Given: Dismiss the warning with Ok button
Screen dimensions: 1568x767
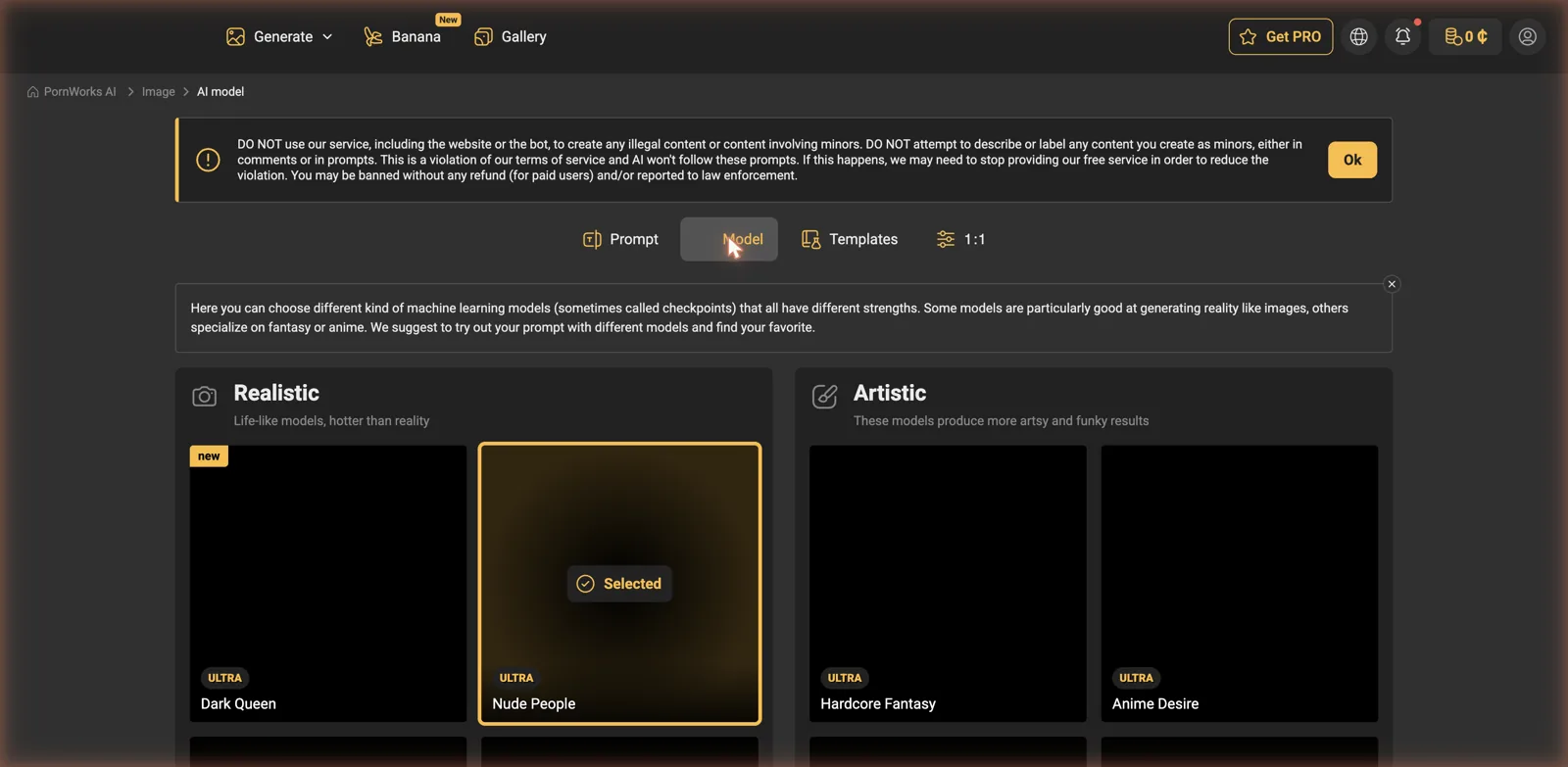Looking at the screenshot, I should click(1352, 160).
